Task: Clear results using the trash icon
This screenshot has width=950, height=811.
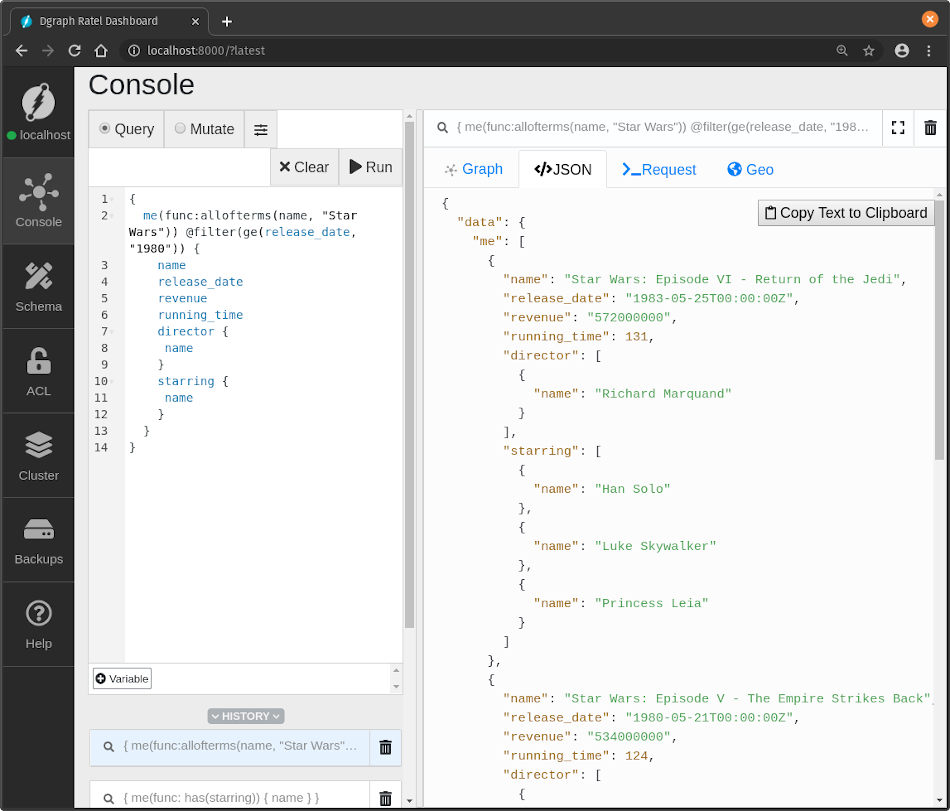Action: pos(930,127)
